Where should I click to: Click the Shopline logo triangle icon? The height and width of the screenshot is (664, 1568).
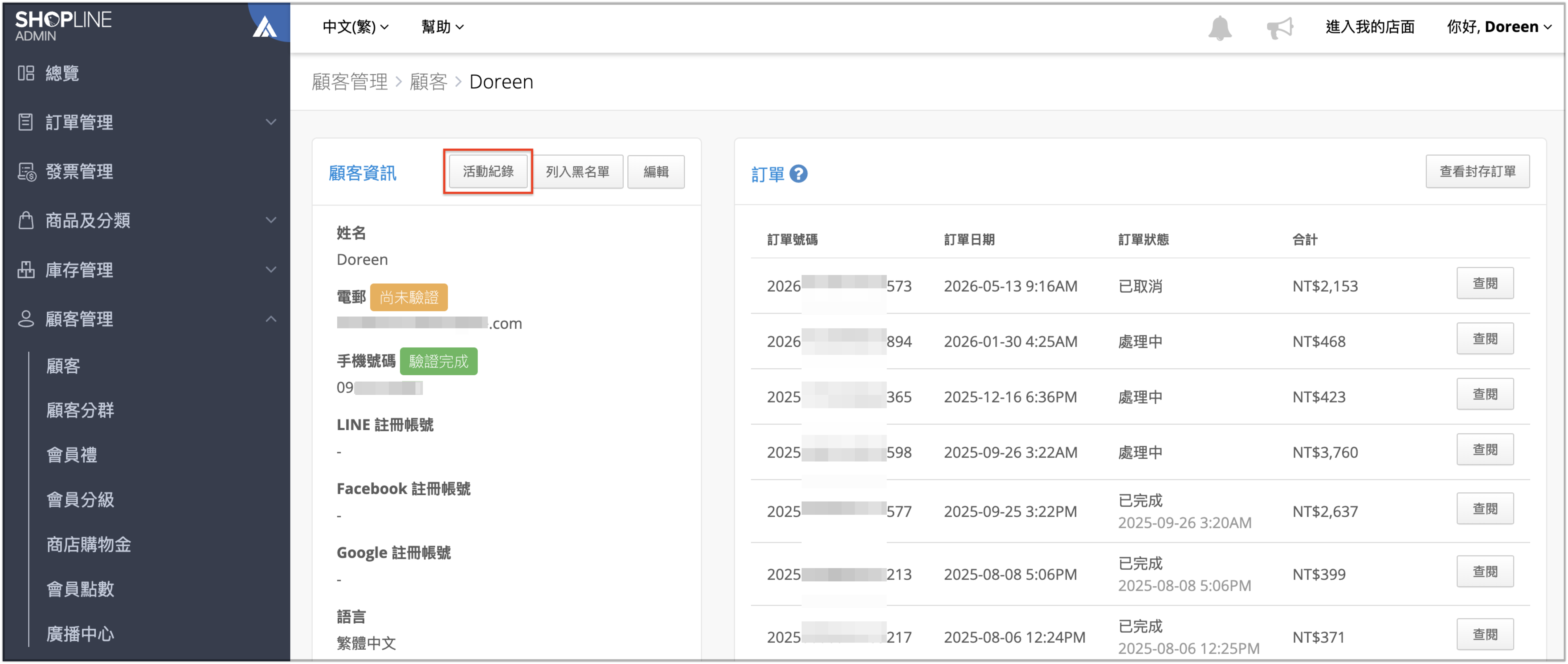pyautogui.click(x=265, y=27)
